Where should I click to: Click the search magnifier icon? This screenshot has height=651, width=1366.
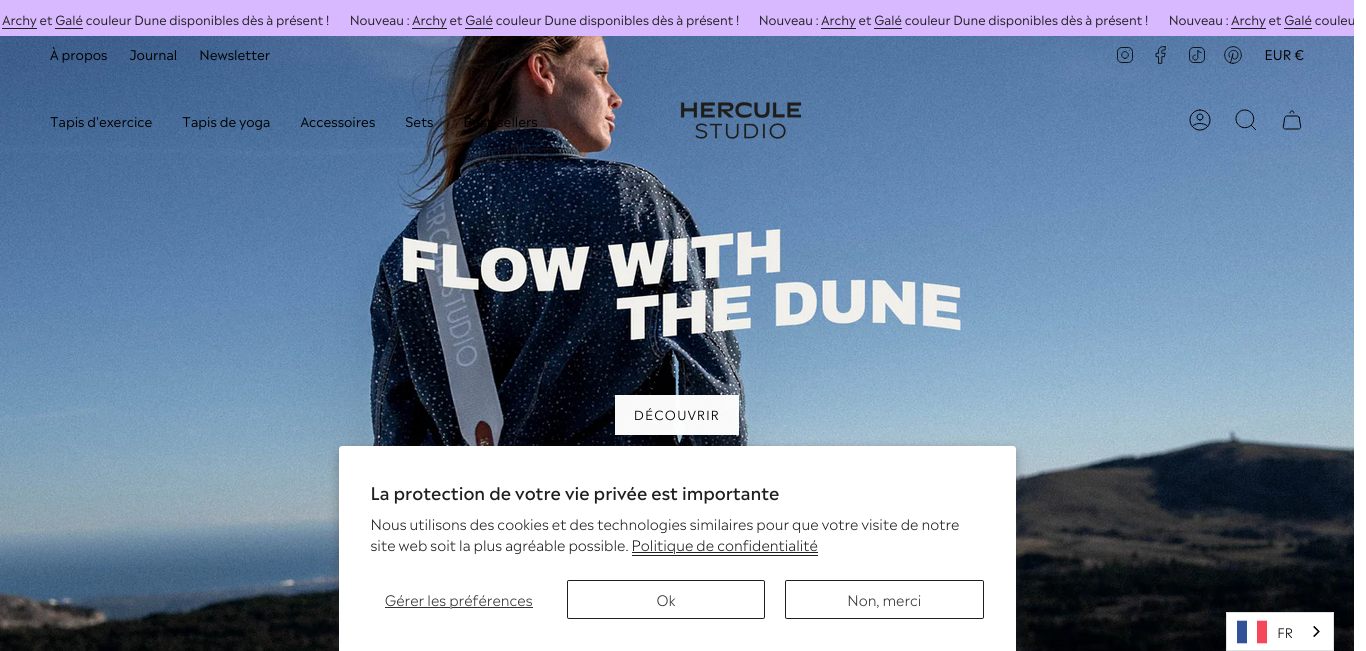pyautogui.click(x=1245, y=120)
